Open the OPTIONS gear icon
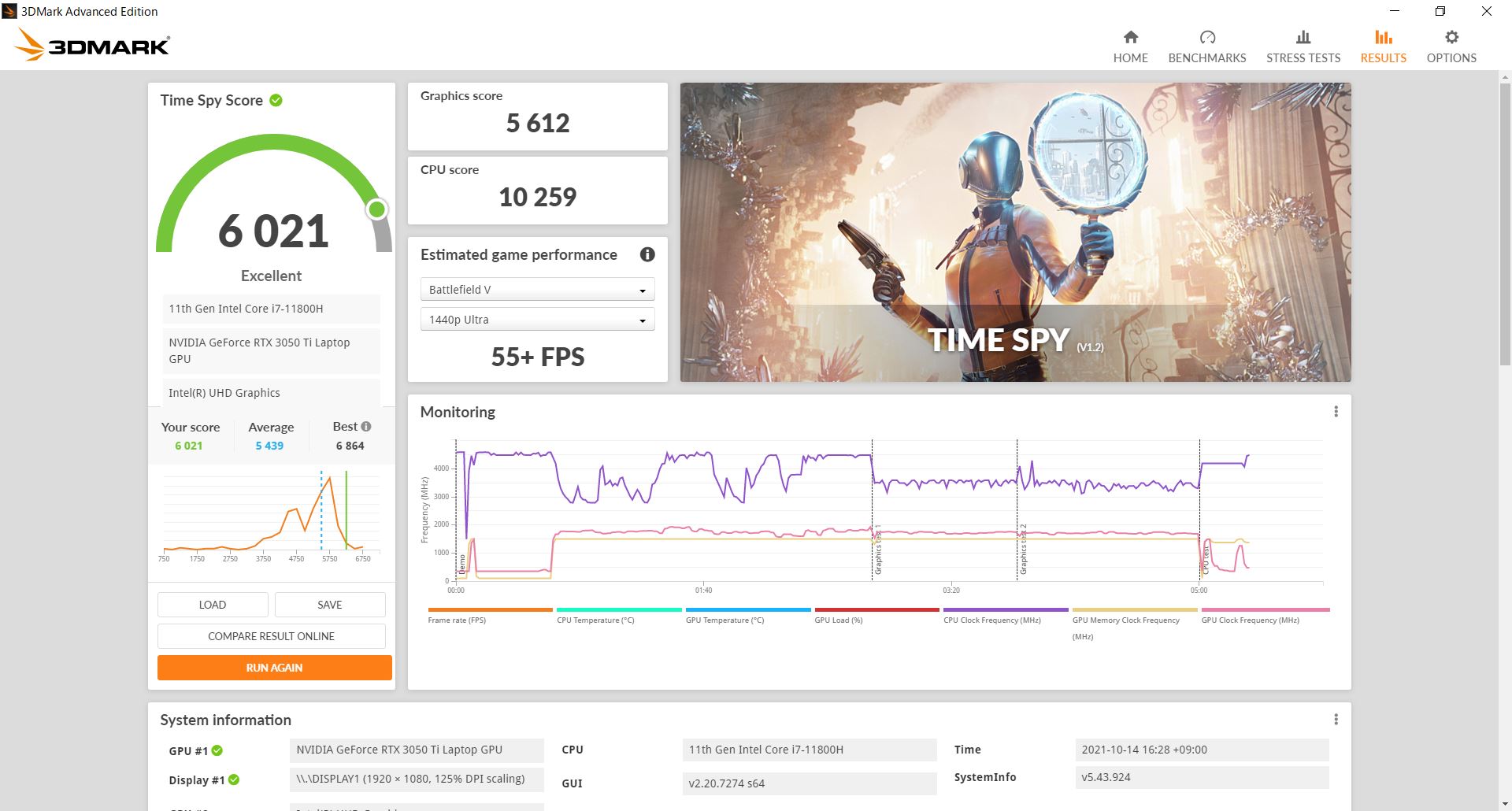The width and height of the screenshot is (1512, 811). point(1451,37)
